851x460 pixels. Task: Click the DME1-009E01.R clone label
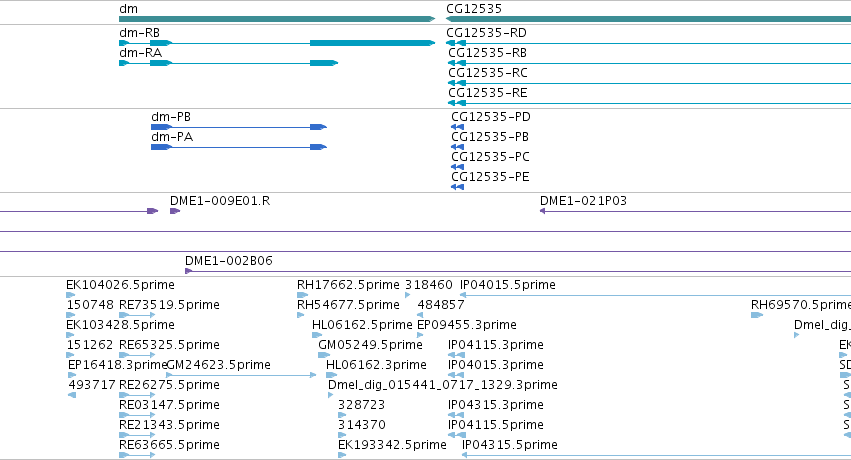pyautogui.click(x=220, y=201)
